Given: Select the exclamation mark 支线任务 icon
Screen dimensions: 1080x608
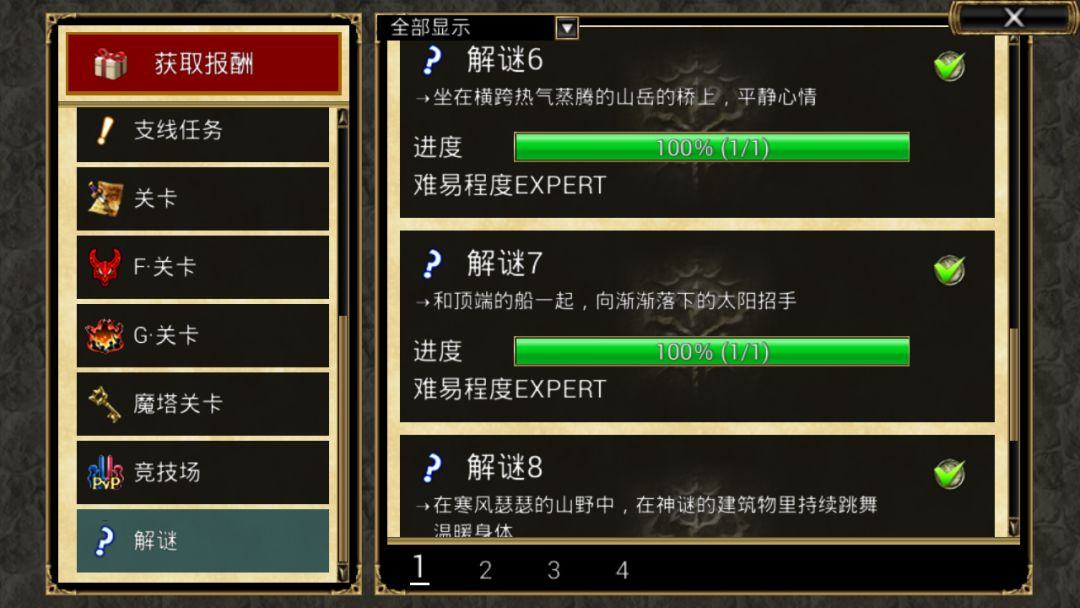Looking at the screenshot, I should click(x=105, y=129).
